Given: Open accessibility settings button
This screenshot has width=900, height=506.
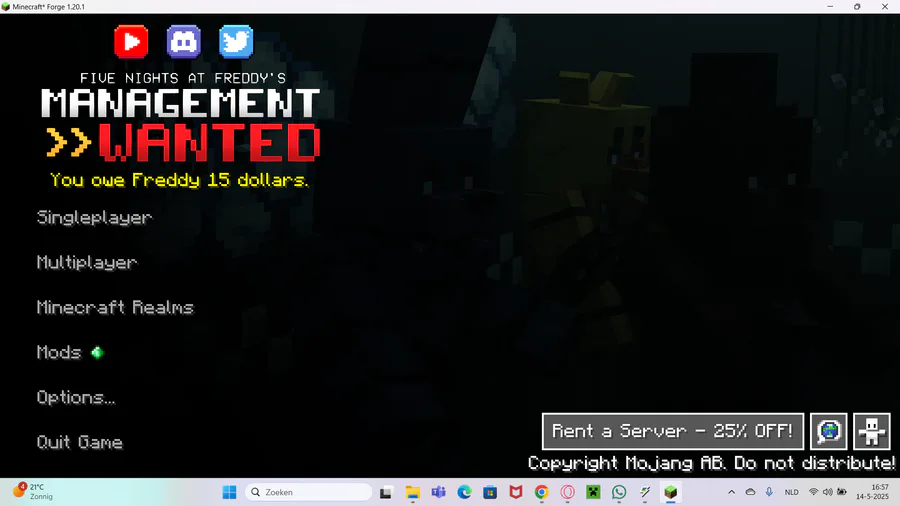Looking at the screenshot, I should click(872, 431).
